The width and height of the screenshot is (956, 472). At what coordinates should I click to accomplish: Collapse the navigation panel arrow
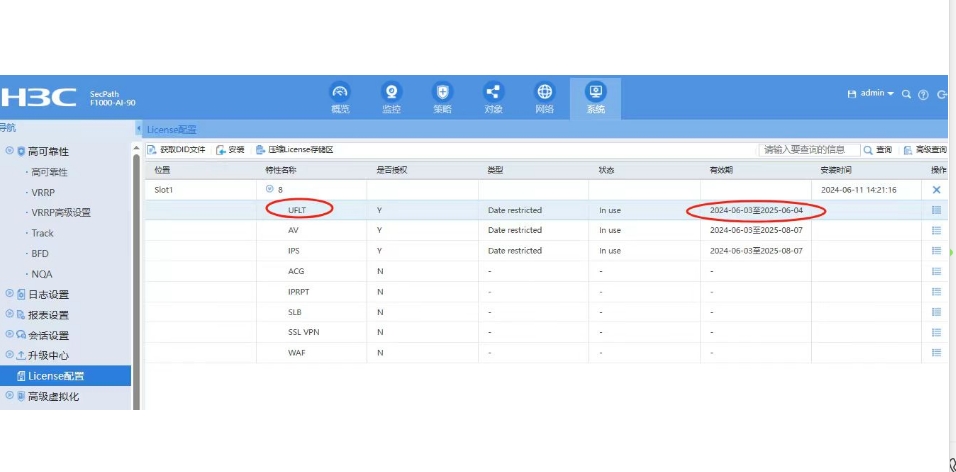point(138,129)
